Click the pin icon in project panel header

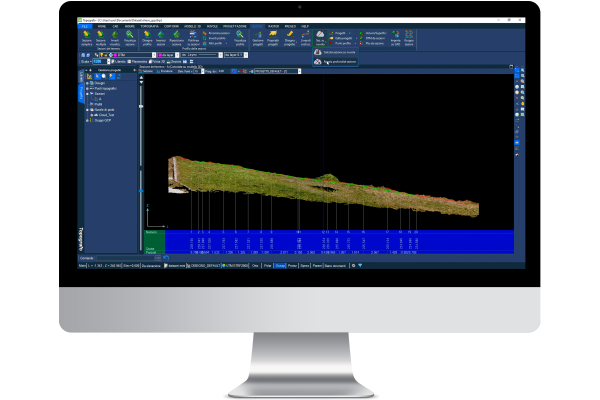click(x=134, y=70)
